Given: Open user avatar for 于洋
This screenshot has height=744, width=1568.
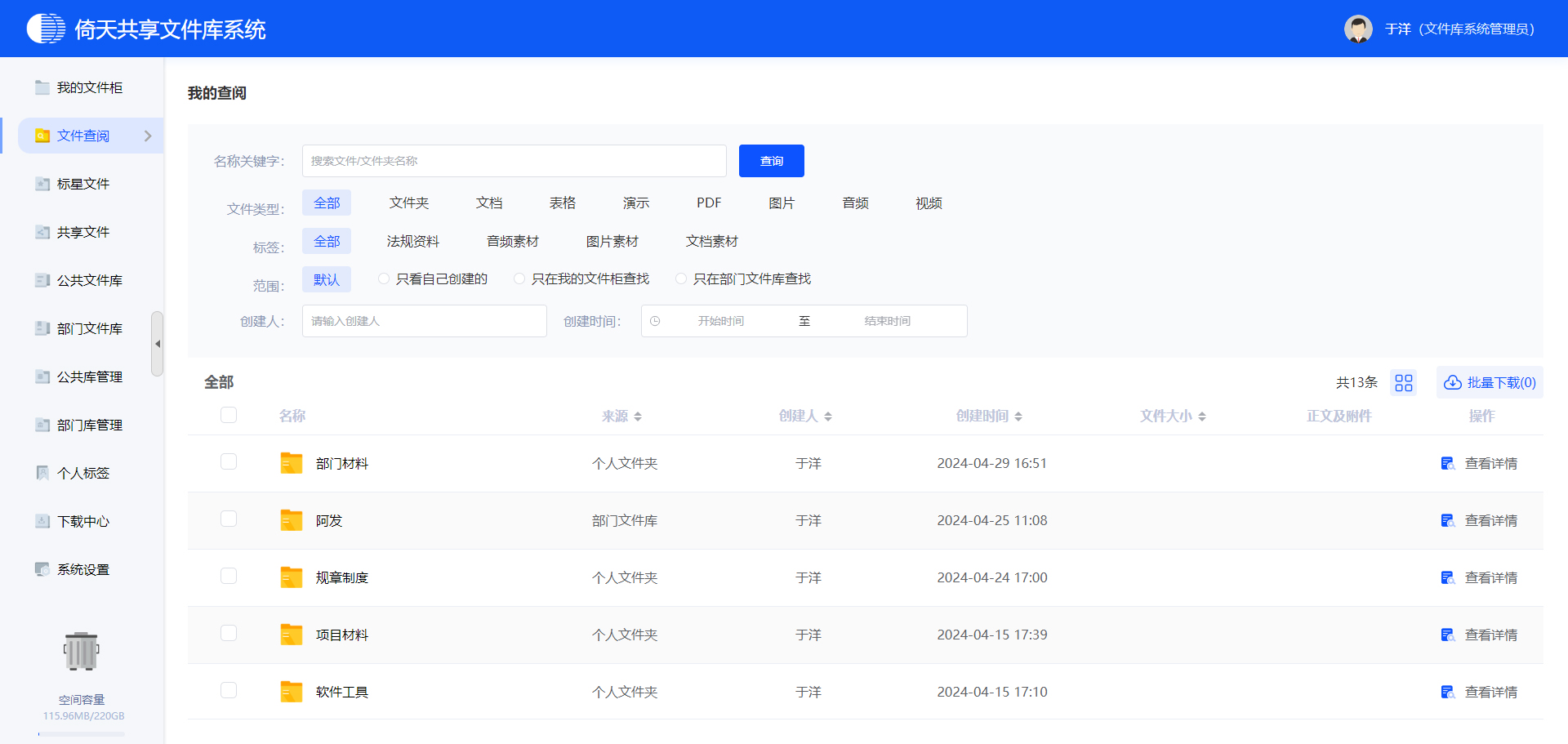Looking at the screenshot, I should click(x=1358, y=29).
